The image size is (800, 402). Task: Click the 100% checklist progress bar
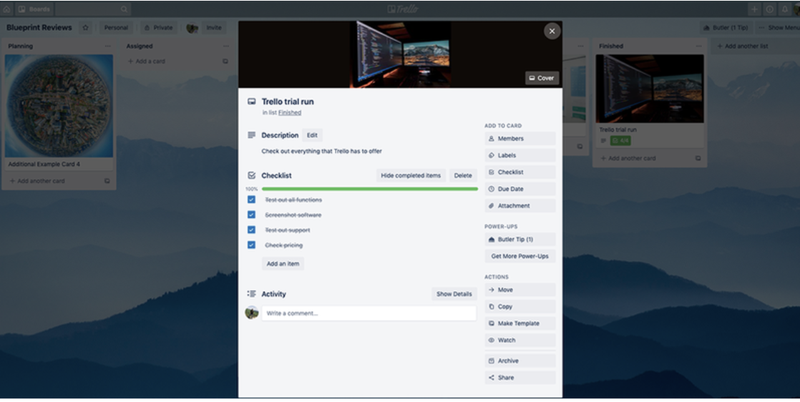click(x=369, y=189)
